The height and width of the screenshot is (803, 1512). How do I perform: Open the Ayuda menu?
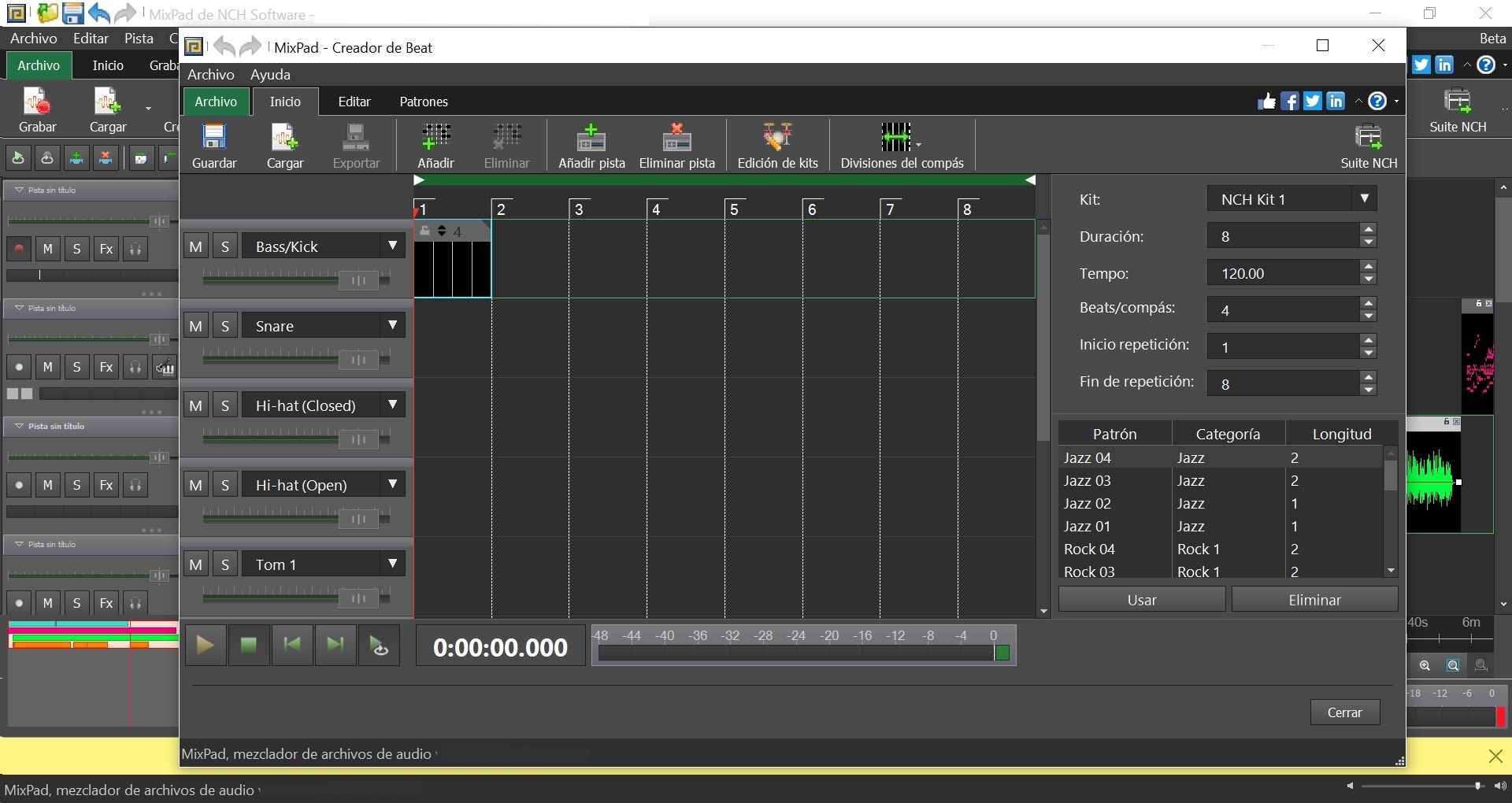point(270,75)
